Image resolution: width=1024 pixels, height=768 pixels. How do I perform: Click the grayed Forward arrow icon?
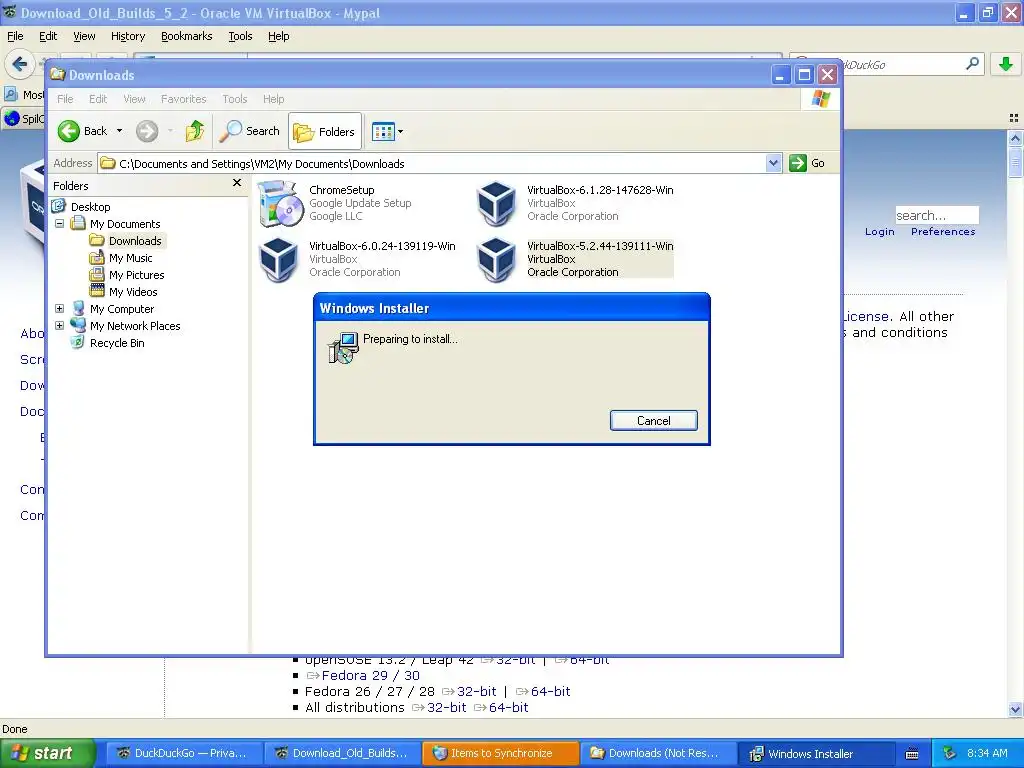pos(147,131)
